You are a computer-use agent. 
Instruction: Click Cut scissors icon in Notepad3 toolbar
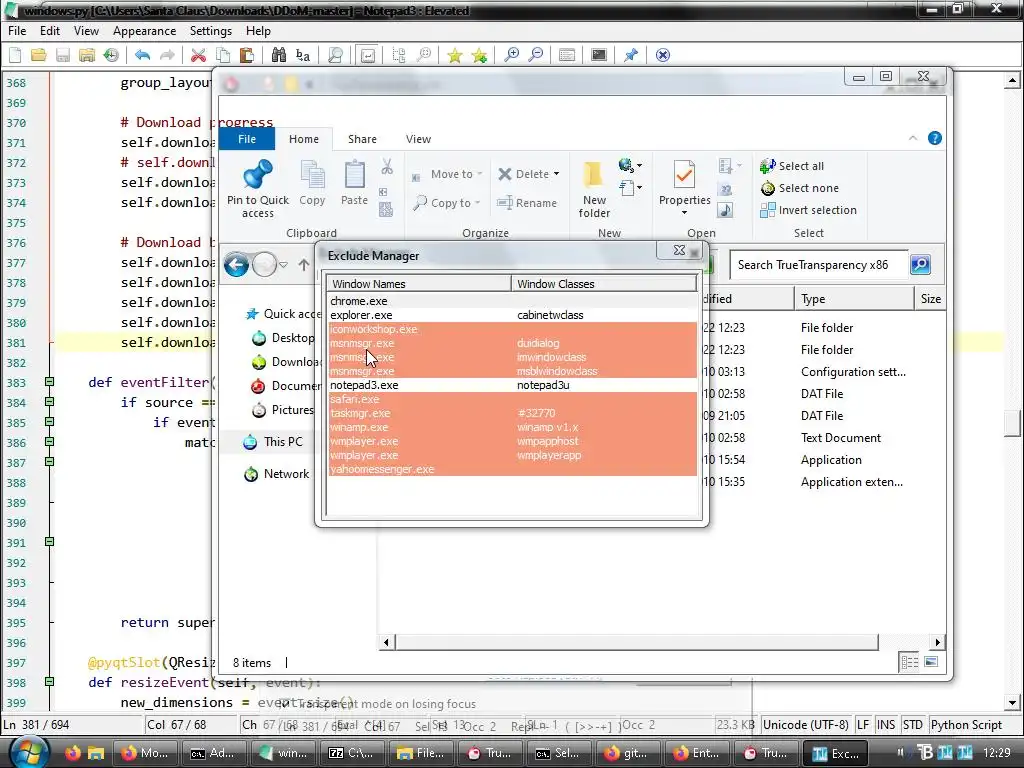coord(199,55)
